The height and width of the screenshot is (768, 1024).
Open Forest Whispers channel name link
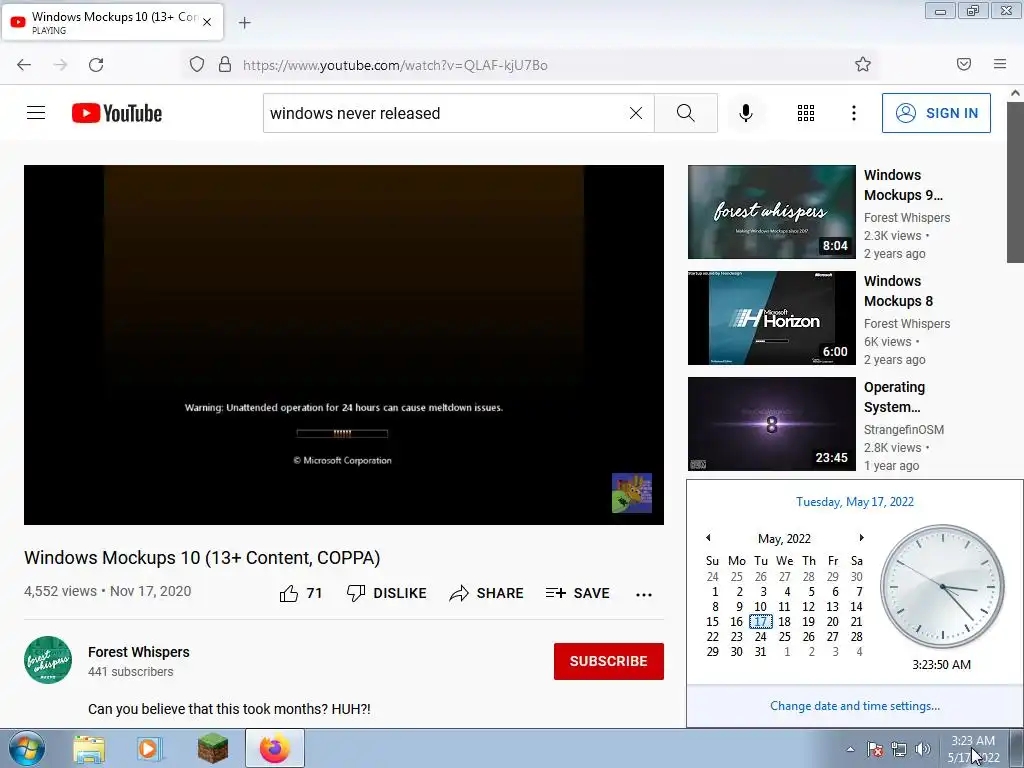point(138,652)
